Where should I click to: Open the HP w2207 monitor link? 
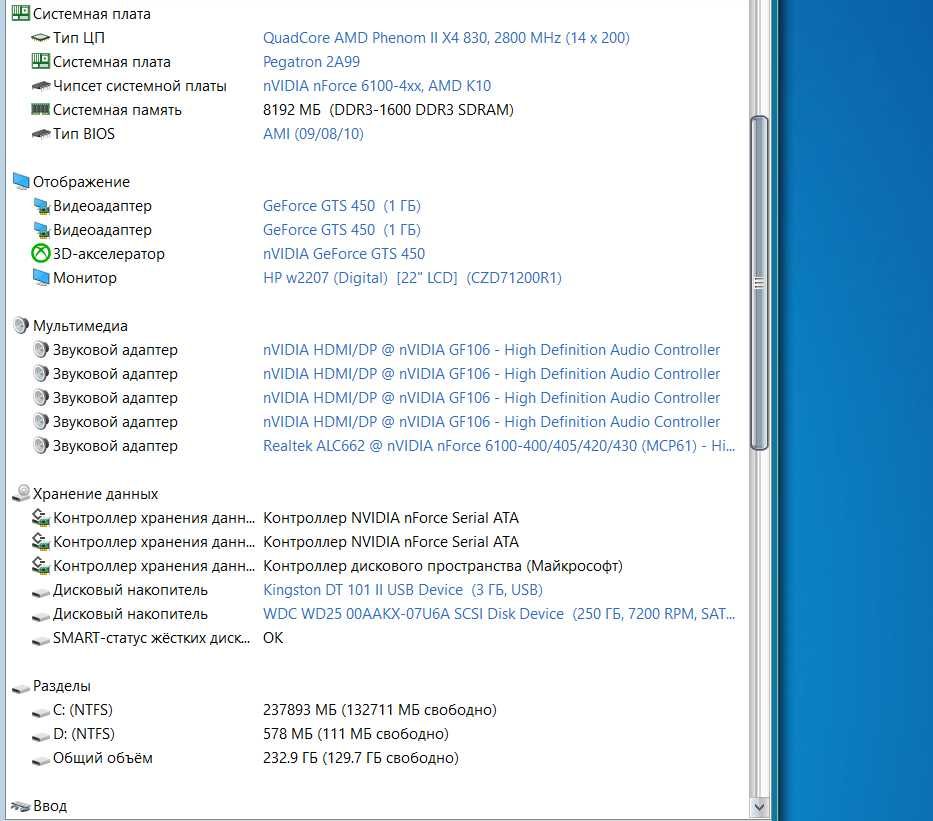(412, 278)
